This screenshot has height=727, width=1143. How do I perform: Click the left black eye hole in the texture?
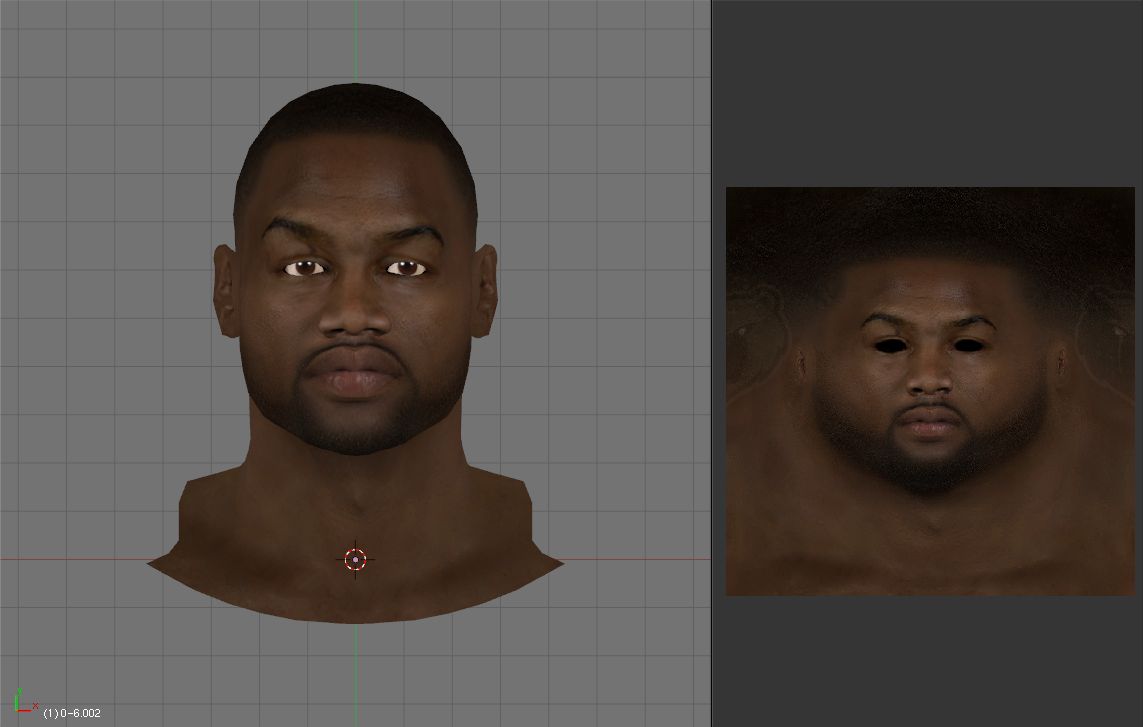889,346
